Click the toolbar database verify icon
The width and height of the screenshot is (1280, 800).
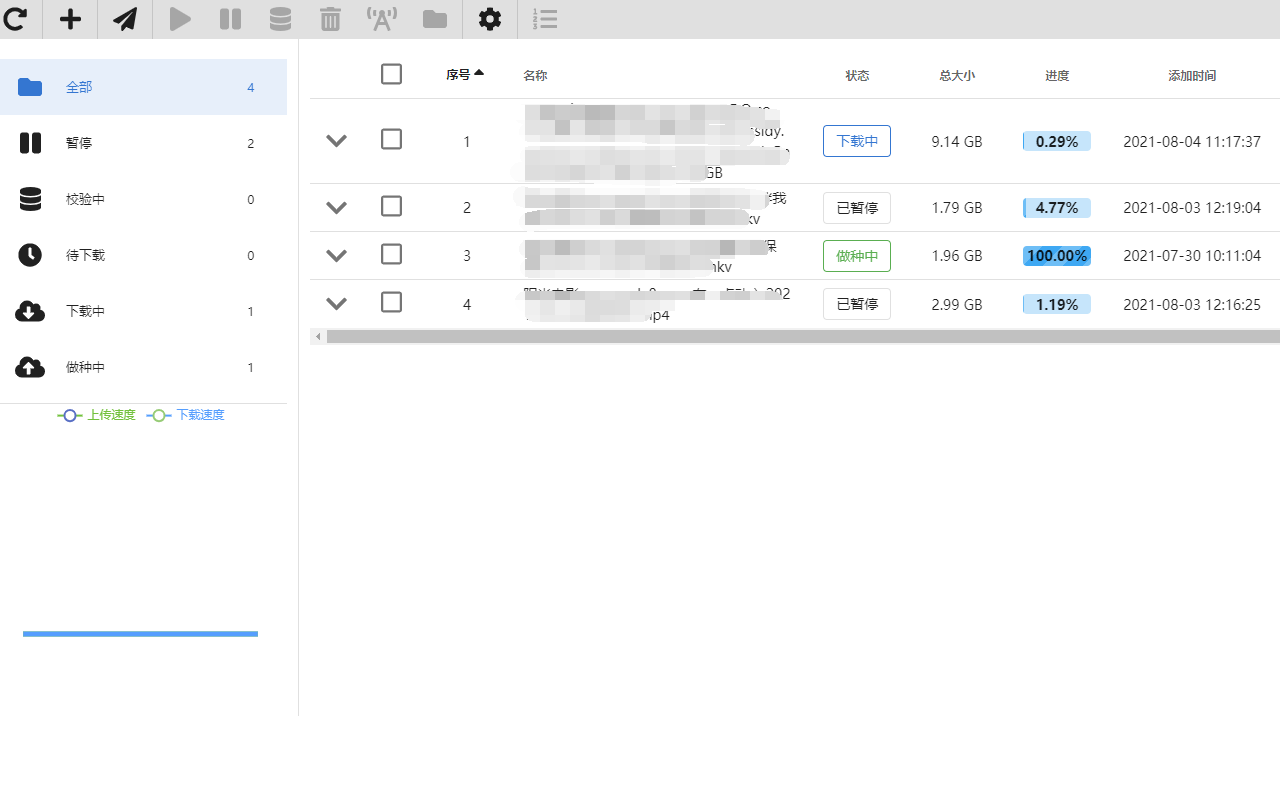(x=281, y=18)
